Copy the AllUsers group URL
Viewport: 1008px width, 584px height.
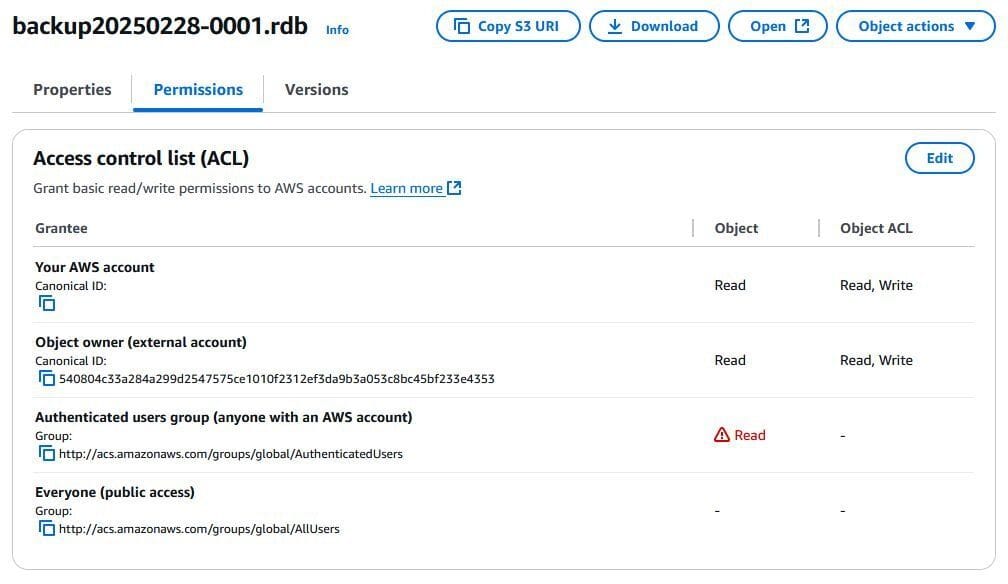[46, 528]
